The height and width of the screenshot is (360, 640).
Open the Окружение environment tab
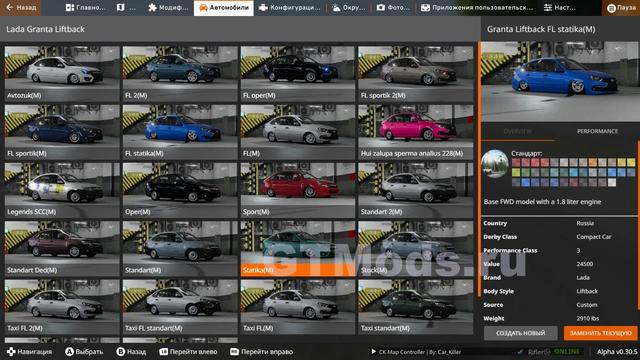(x=348, y=7)
